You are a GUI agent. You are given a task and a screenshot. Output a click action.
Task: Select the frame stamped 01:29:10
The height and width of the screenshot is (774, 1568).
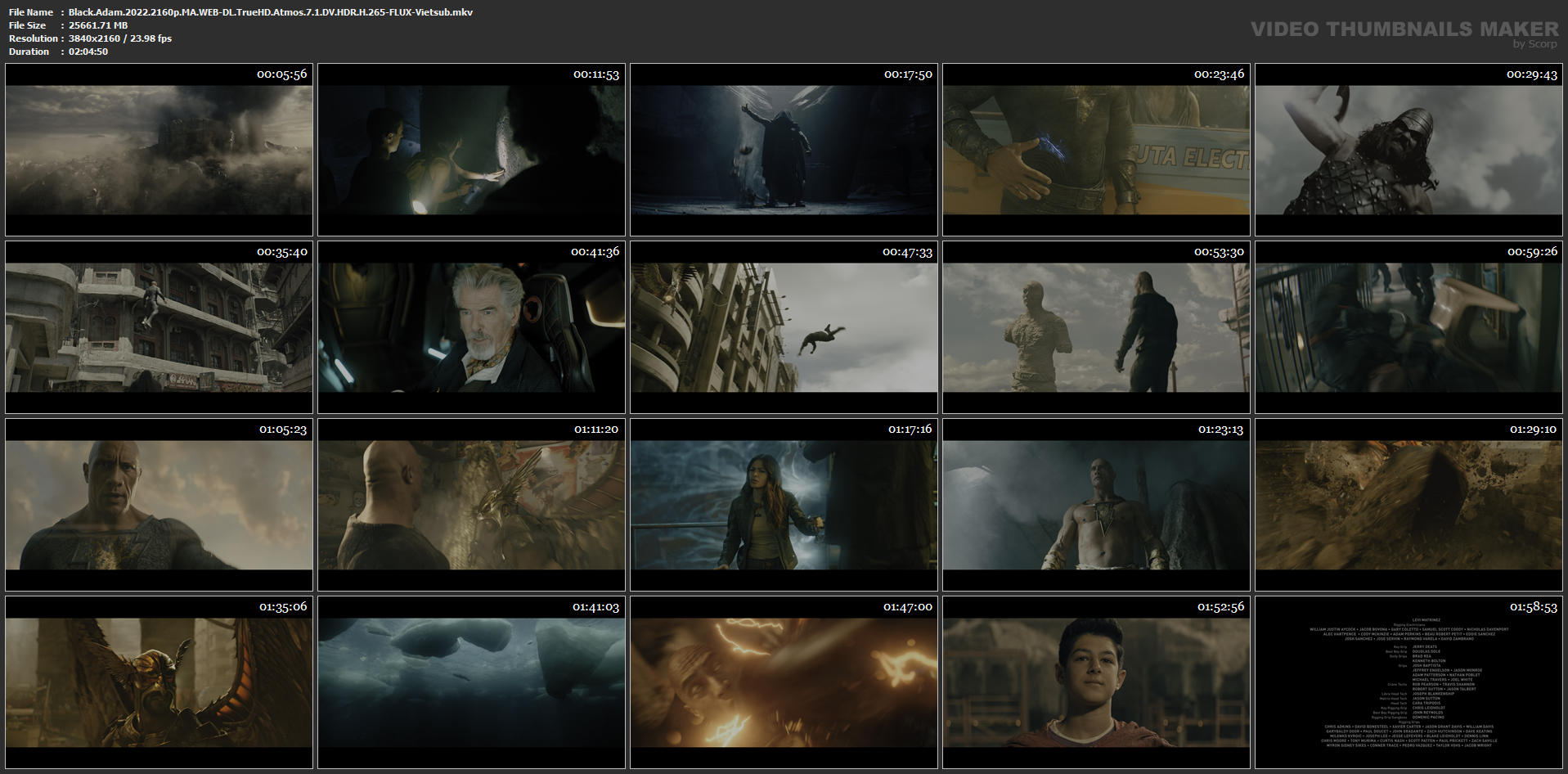click(1409, 505)
